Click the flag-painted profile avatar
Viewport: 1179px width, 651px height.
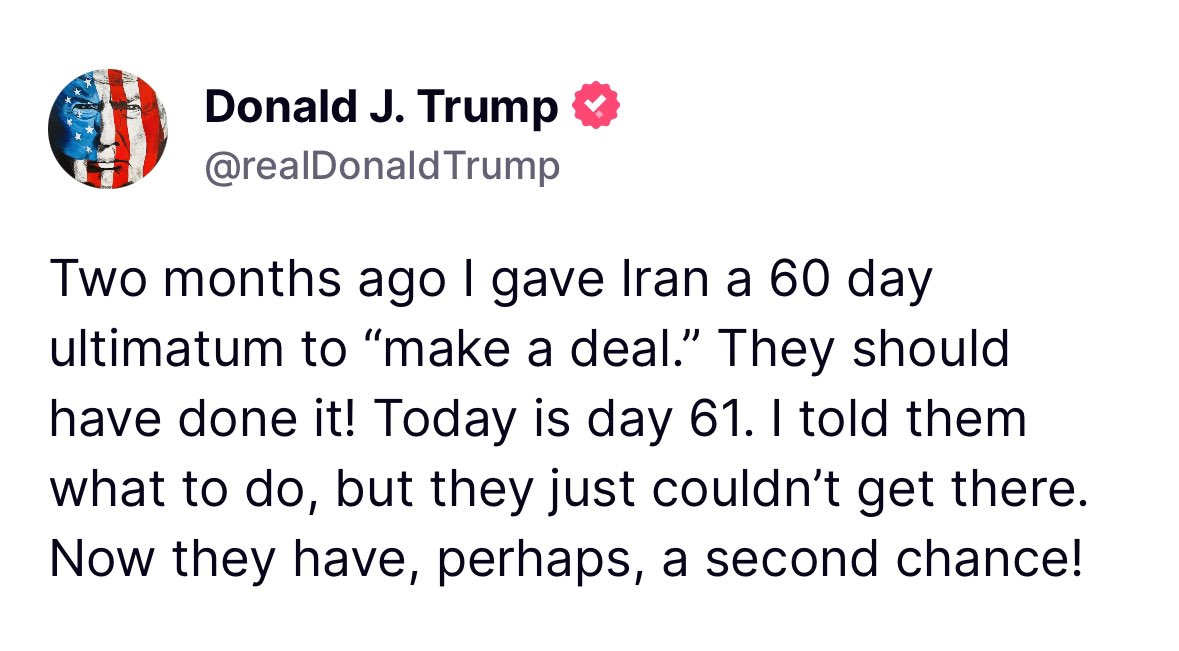(107, 127)
